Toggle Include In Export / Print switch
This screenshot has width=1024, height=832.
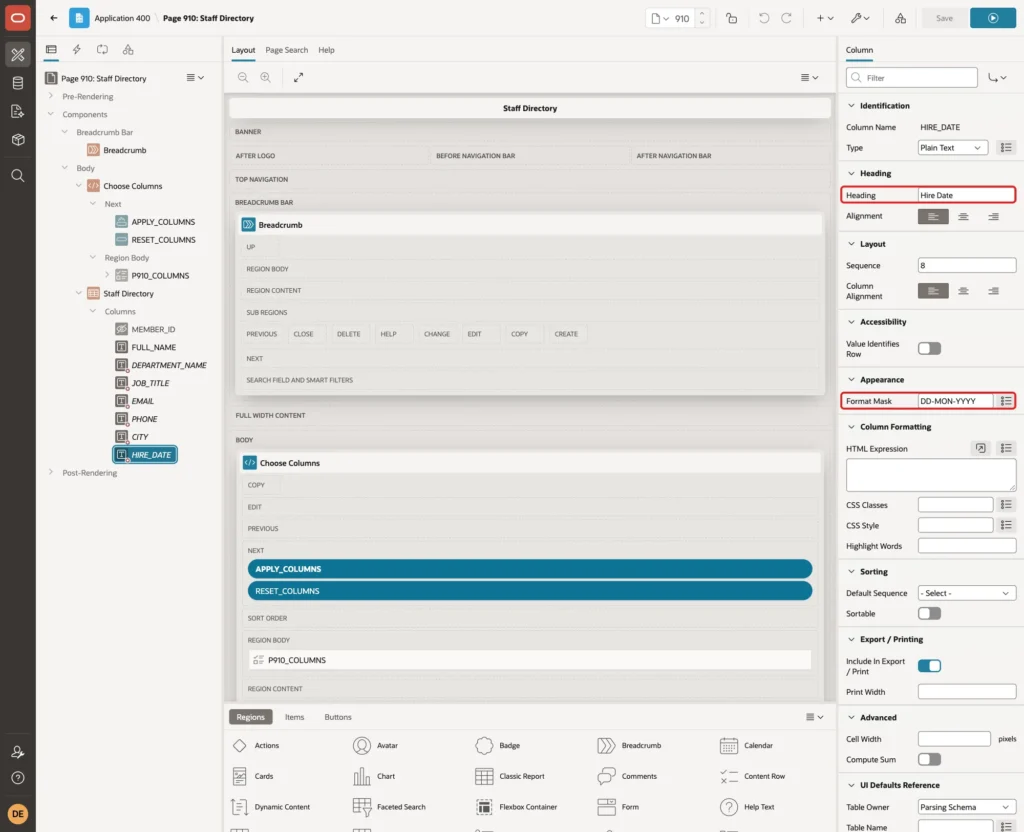(x=929, y=666)
